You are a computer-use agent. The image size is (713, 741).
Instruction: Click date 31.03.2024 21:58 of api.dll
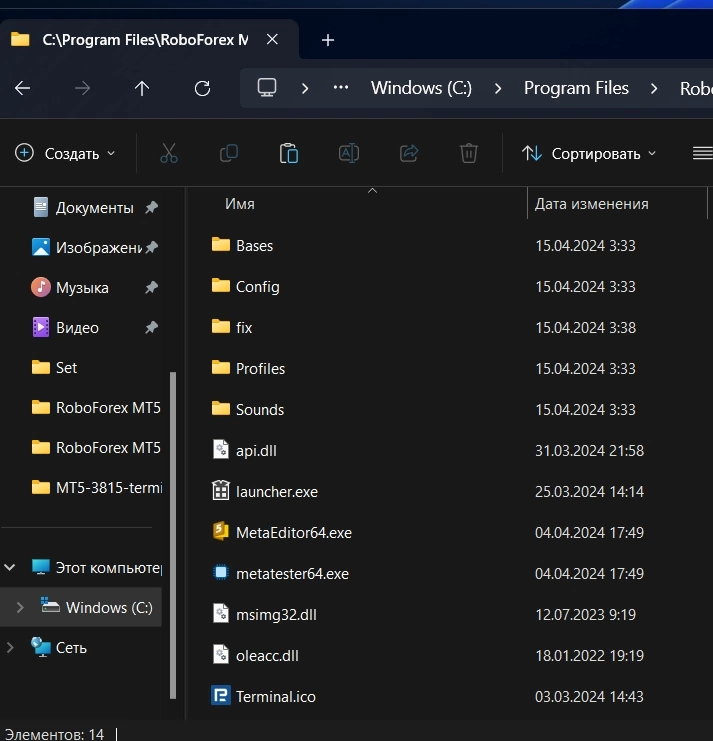coord(589,451)
